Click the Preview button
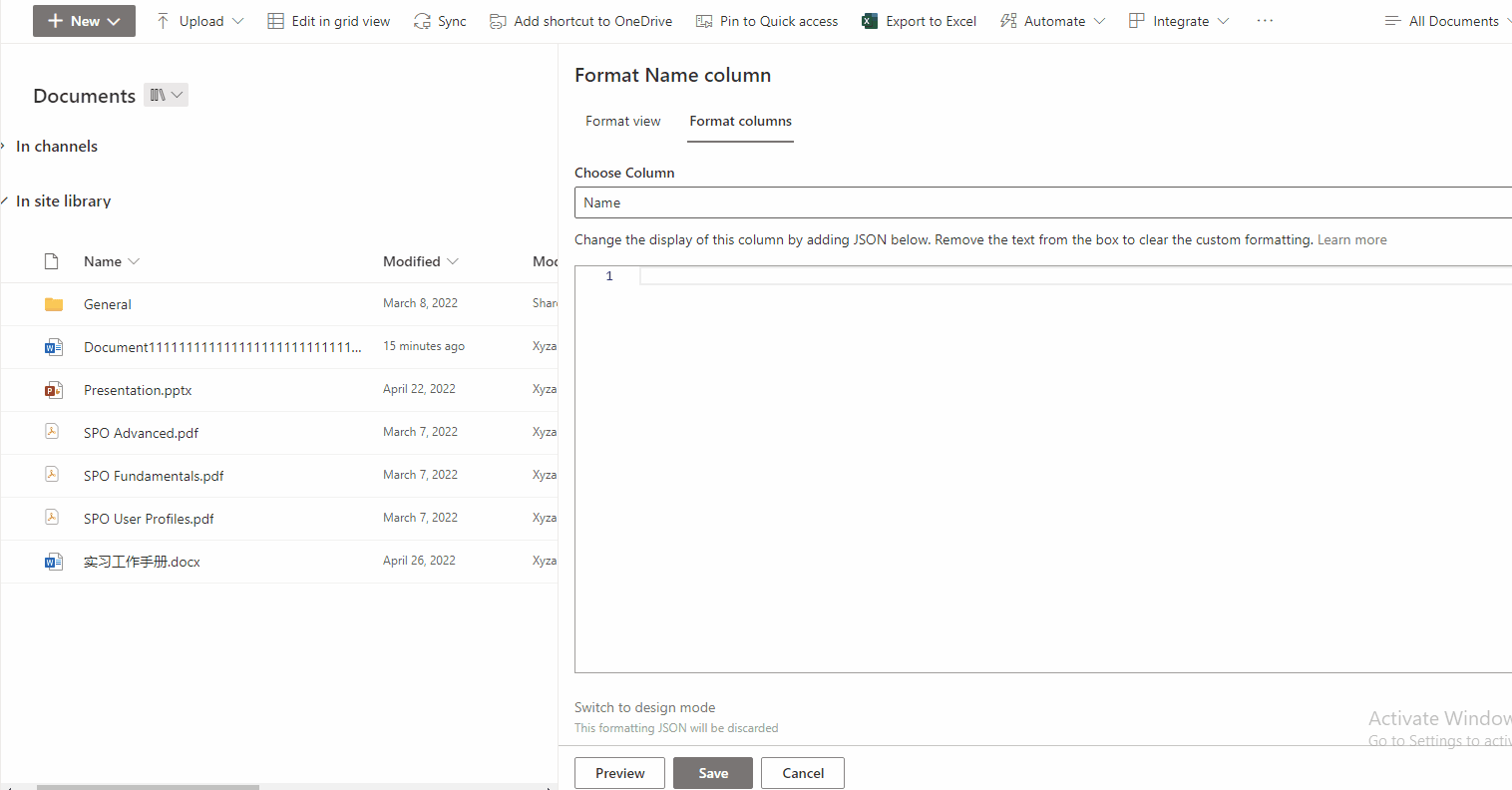 point(619,773)
